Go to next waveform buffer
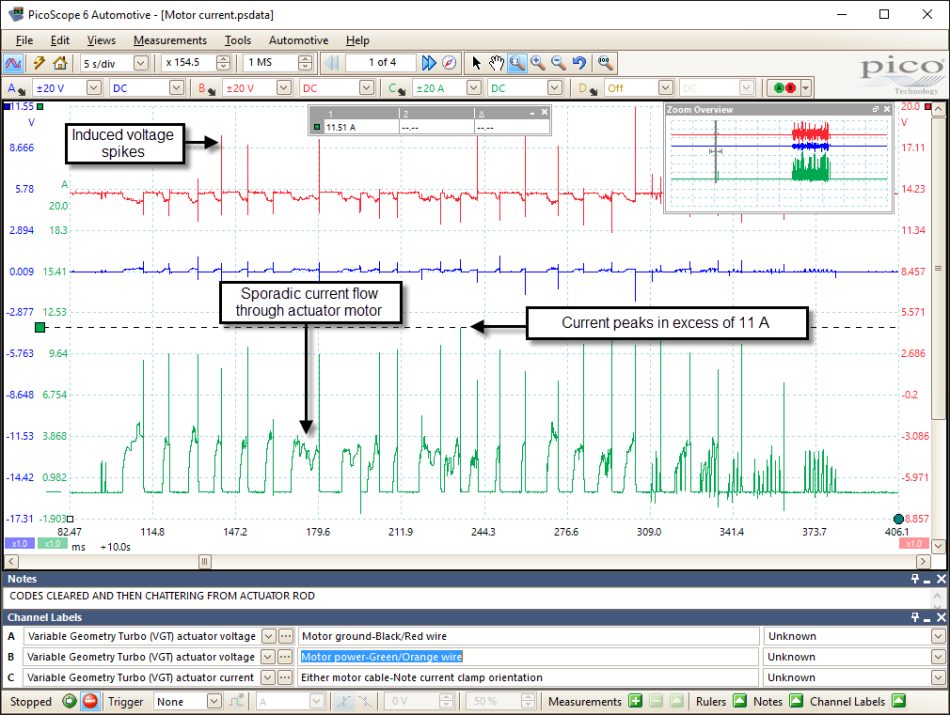This screenshot has height=715, width=950. (x=428, y=62)
